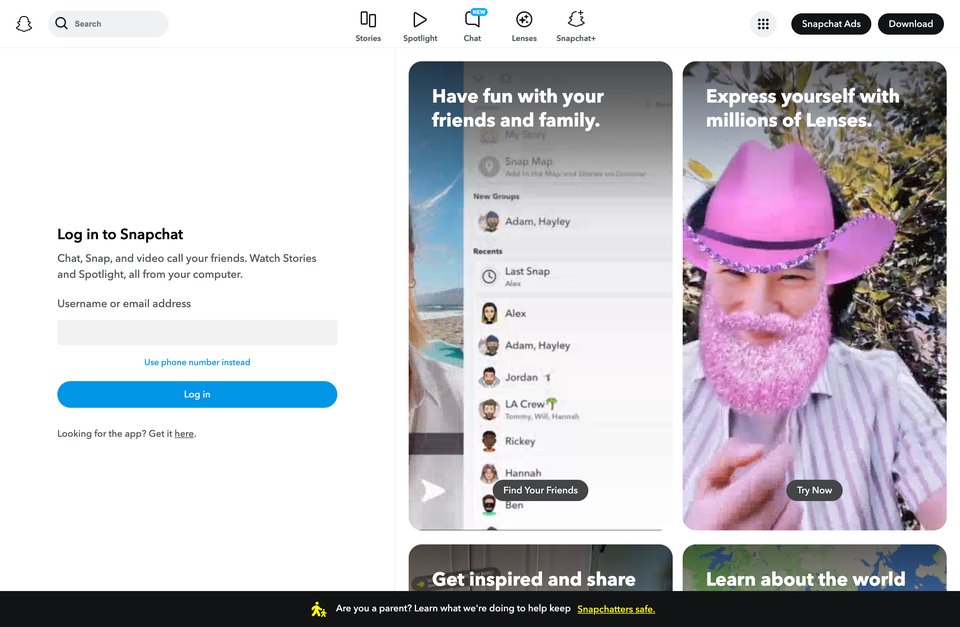Image resolution: width=960 pixels, height=627 pixels.
Task: Click the Alex avatar in friends list
Action: 489,314
